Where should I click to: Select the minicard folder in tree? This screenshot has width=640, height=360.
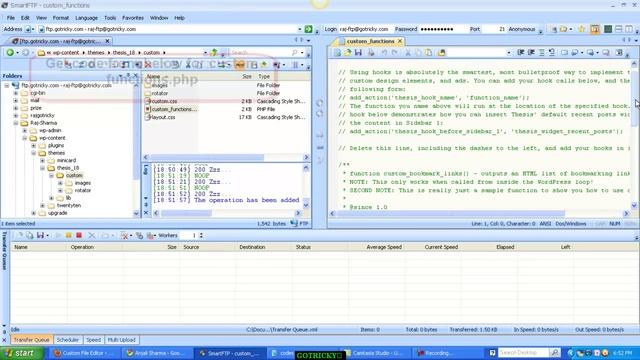pyautogui.click(x=66, y=160)
